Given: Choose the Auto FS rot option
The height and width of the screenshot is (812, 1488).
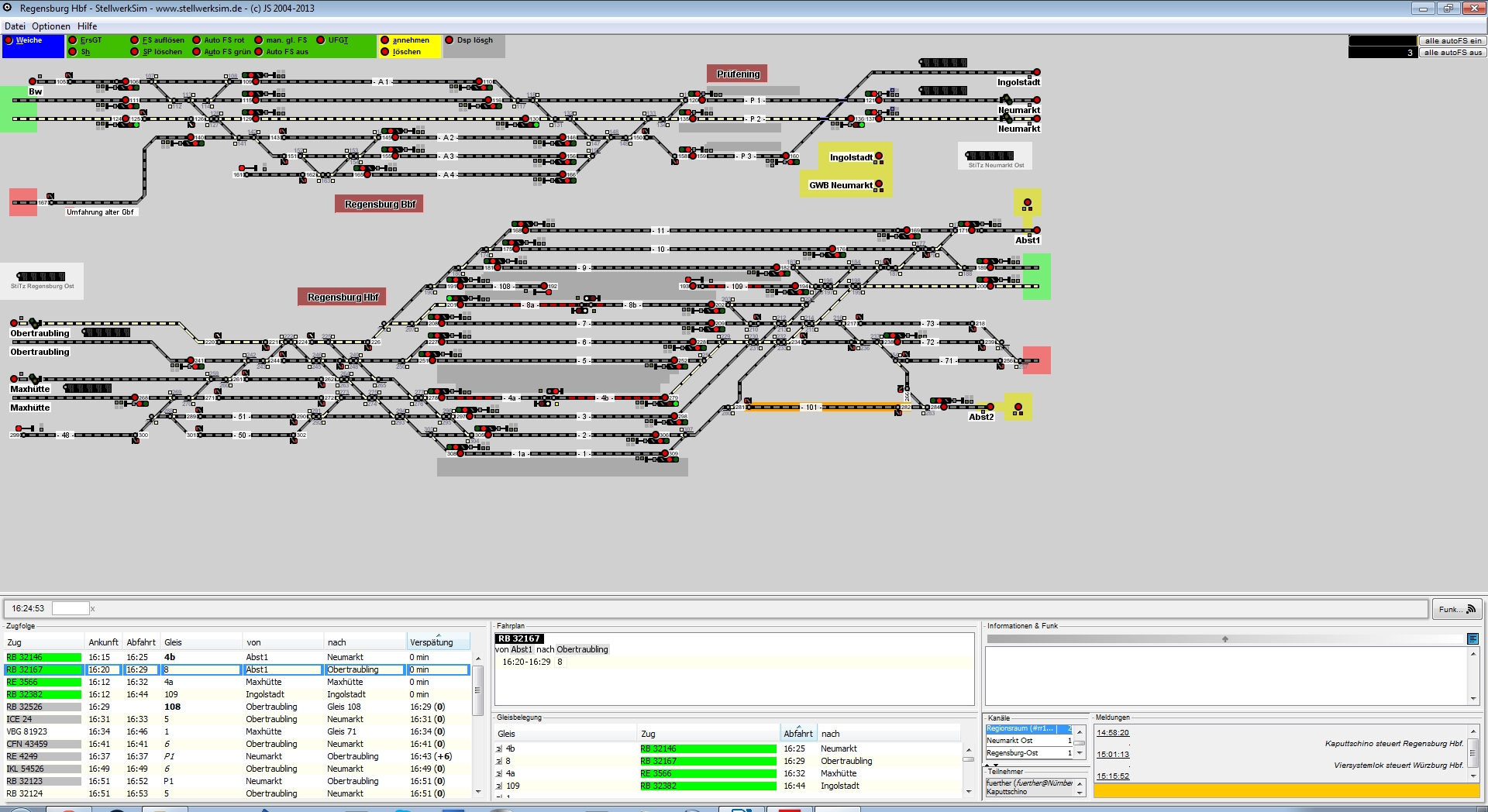Looking at the screenshot, I should [x=197, y=40].
